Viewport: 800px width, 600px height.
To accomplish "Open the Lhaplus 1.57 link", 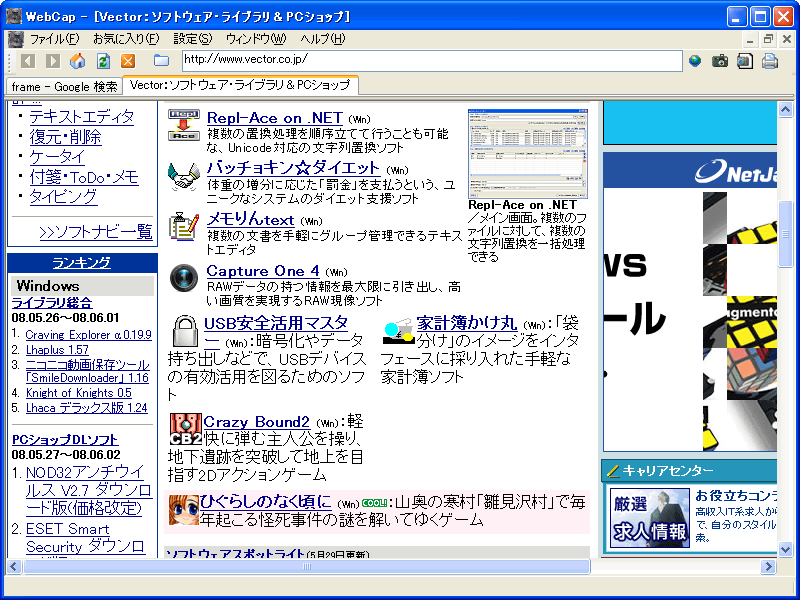I will (x=57, y=350).
